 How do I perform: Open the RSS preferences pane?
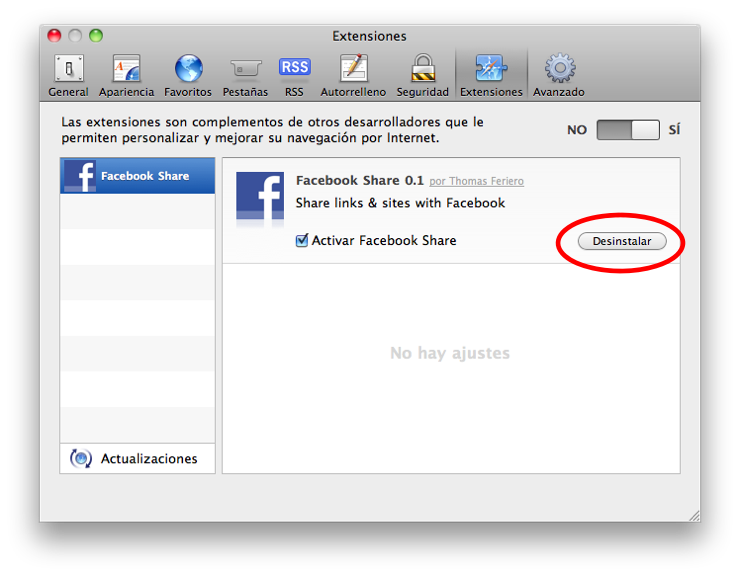tap(294, 76)
